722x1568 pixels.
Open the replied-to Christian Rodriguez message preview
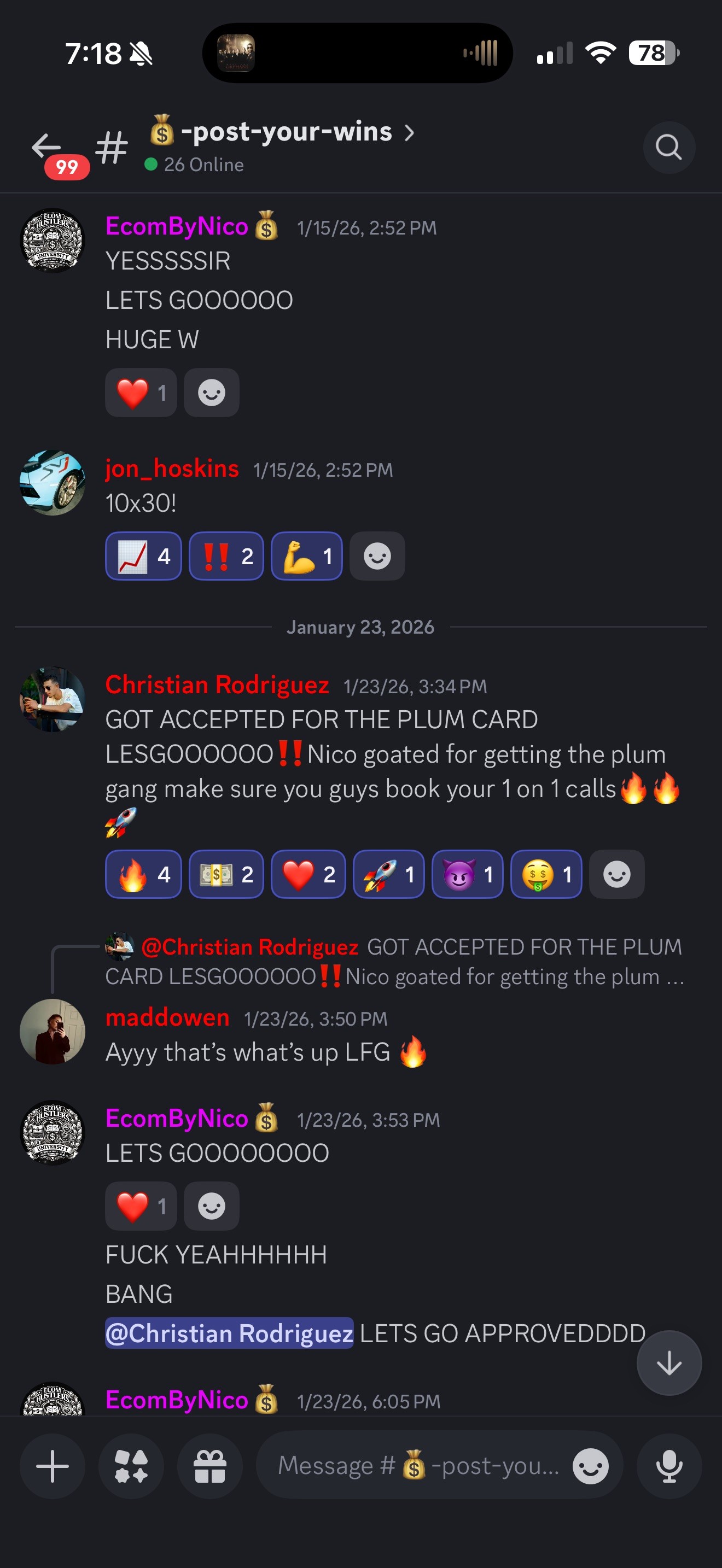point(394,961)
